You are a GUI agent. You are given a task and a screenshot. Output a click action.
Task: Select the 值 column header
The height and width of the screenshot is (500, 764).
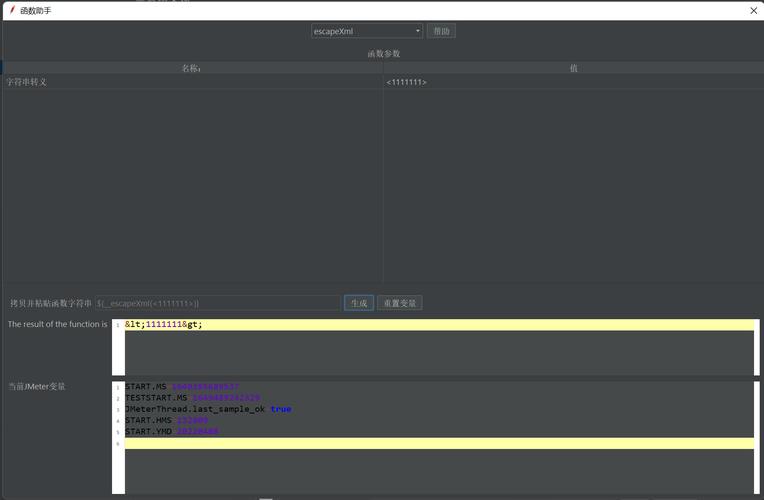tap(573, 68)
